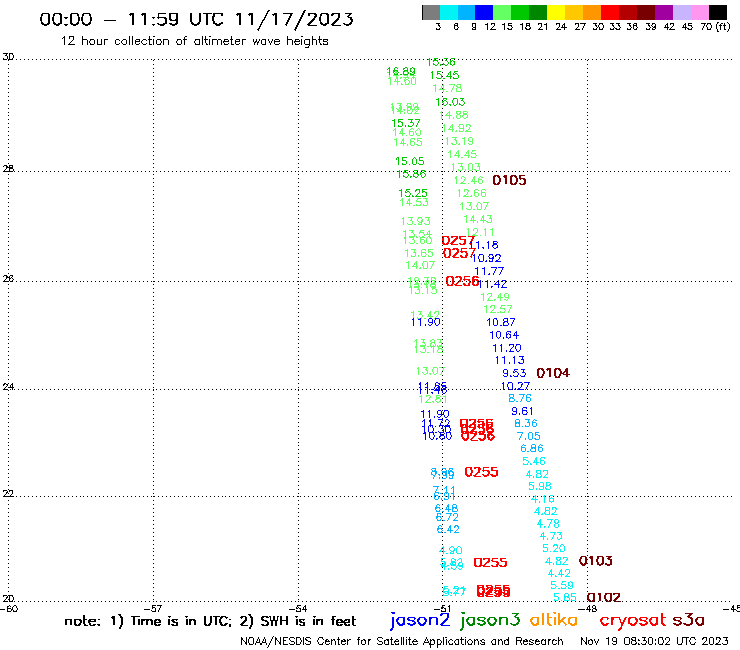
Task: Select wave height value 6.86
Action: pyautogui.click(x=532, y=448)
